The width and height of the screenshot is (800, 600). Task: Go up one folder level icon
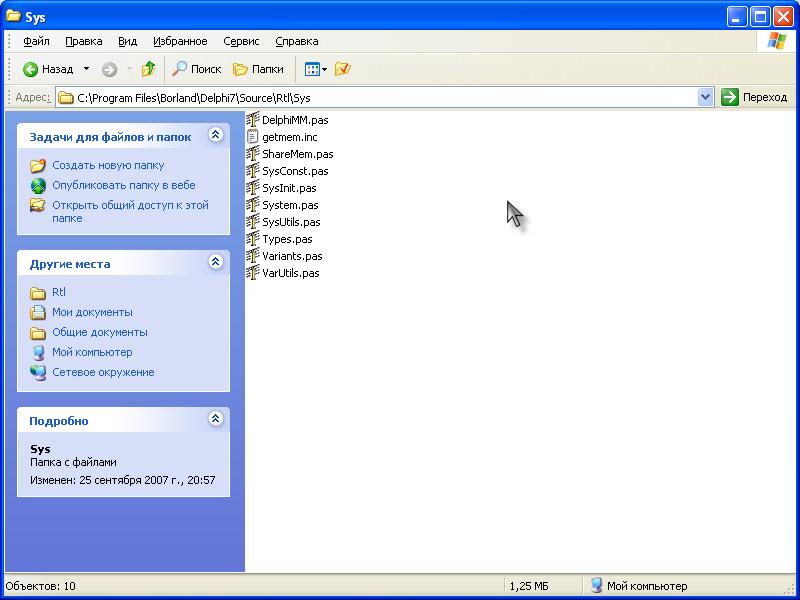(x=148, y=69)
